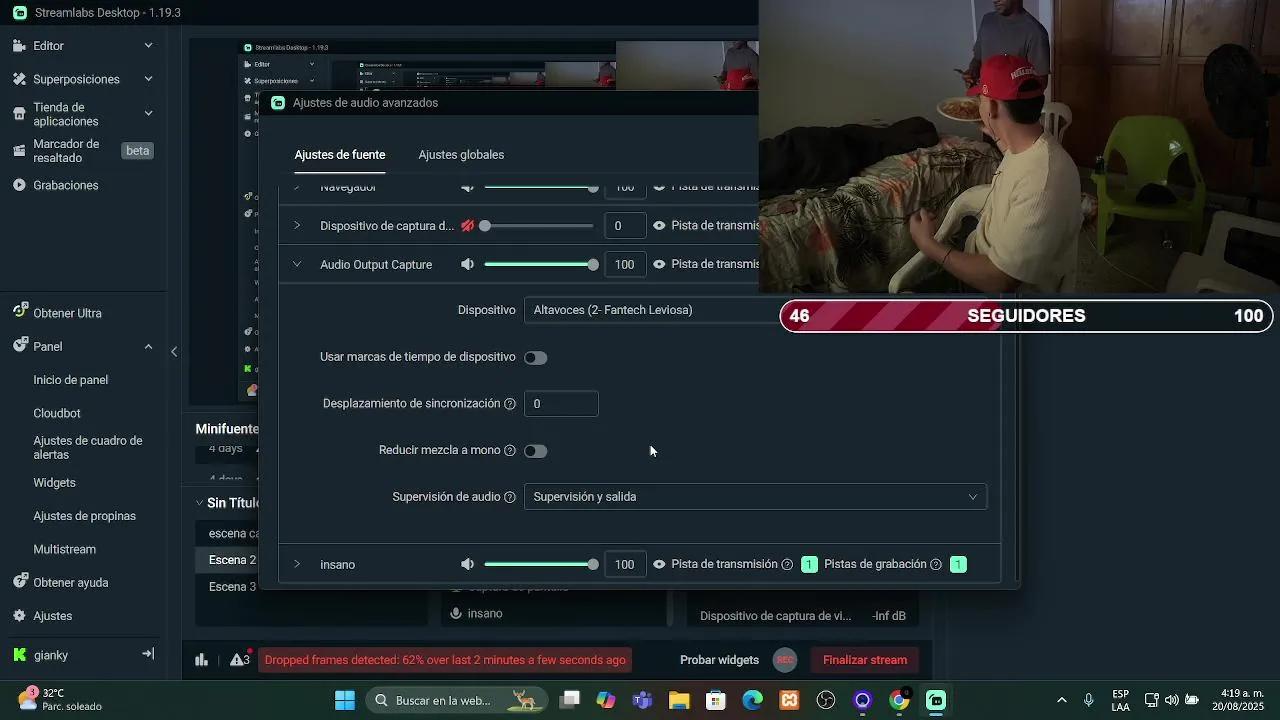Screen dimensions: 1280x720
Task: Open OBS Studio from the taskbar
Action: (826, 700)
